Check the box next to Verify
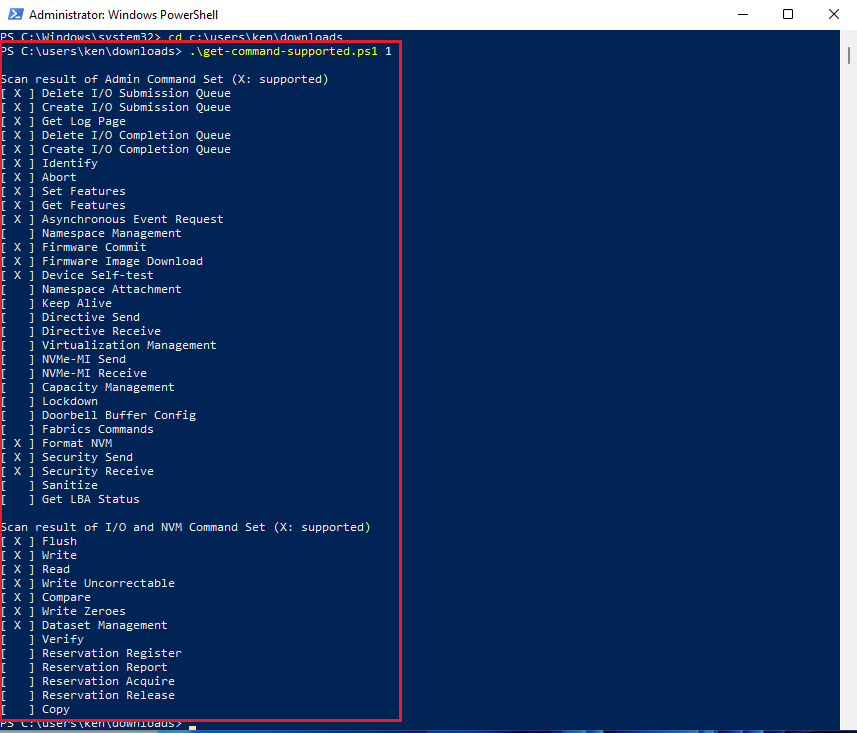This screenshot has height=733, width=857. (x=16, y=638)
